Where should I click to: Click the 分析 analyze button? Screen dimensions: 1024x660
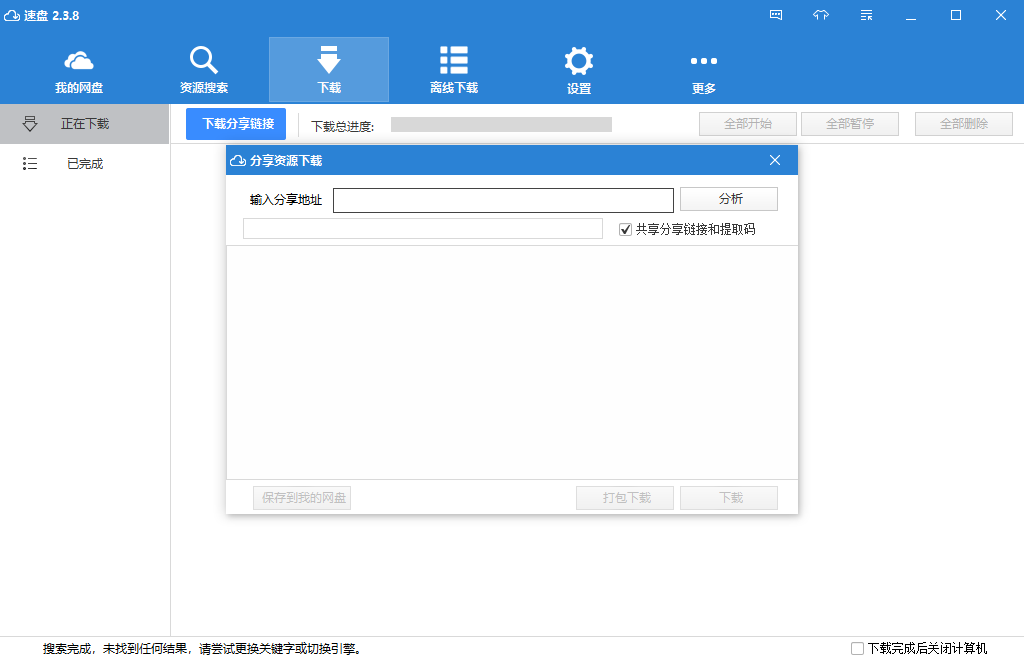pos(729,199)
